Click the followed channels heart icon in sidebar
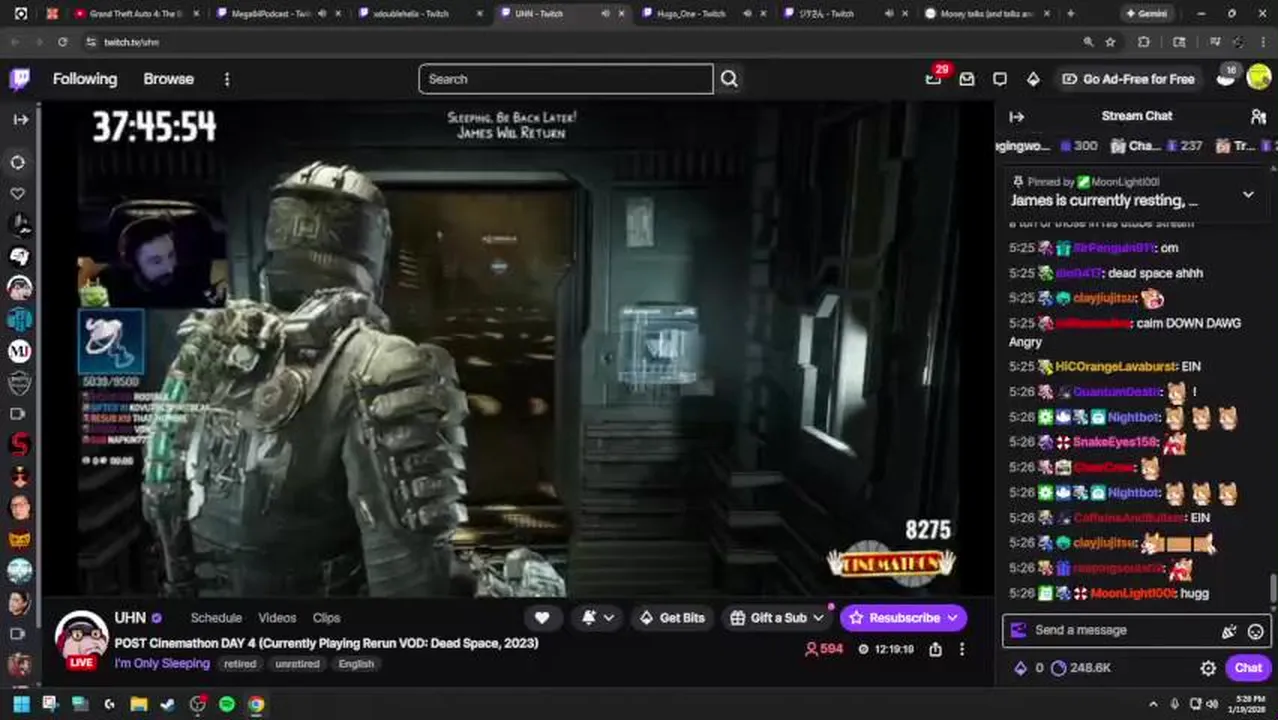The width and height of the screenshot is (1278, 720). [18, 193]
